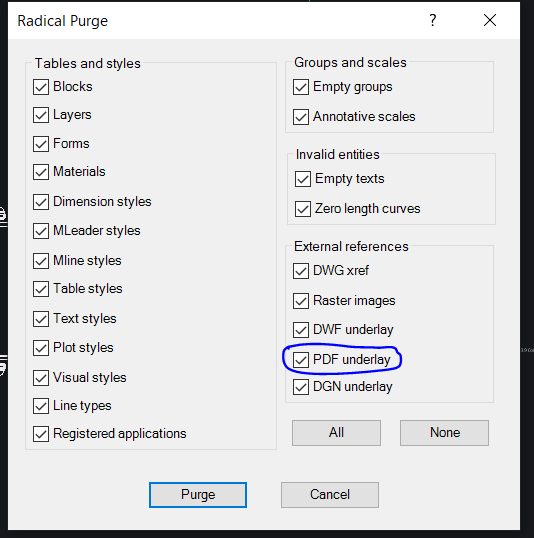534x538 pixels.
Task: Toggle Raster images checkbox
Action: click(301, 301)
